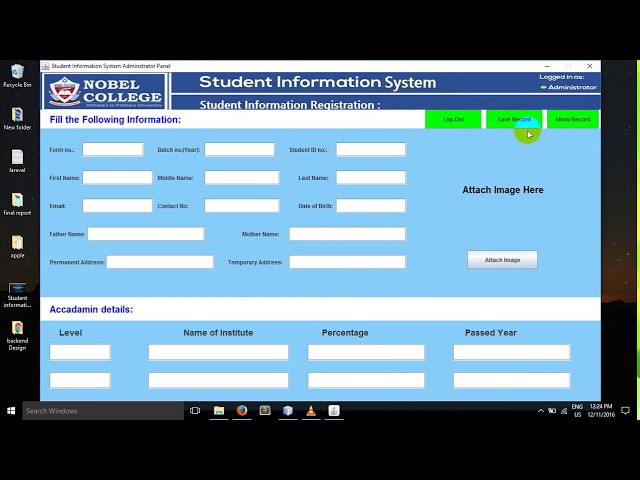Click into the Last Name field

371,178
